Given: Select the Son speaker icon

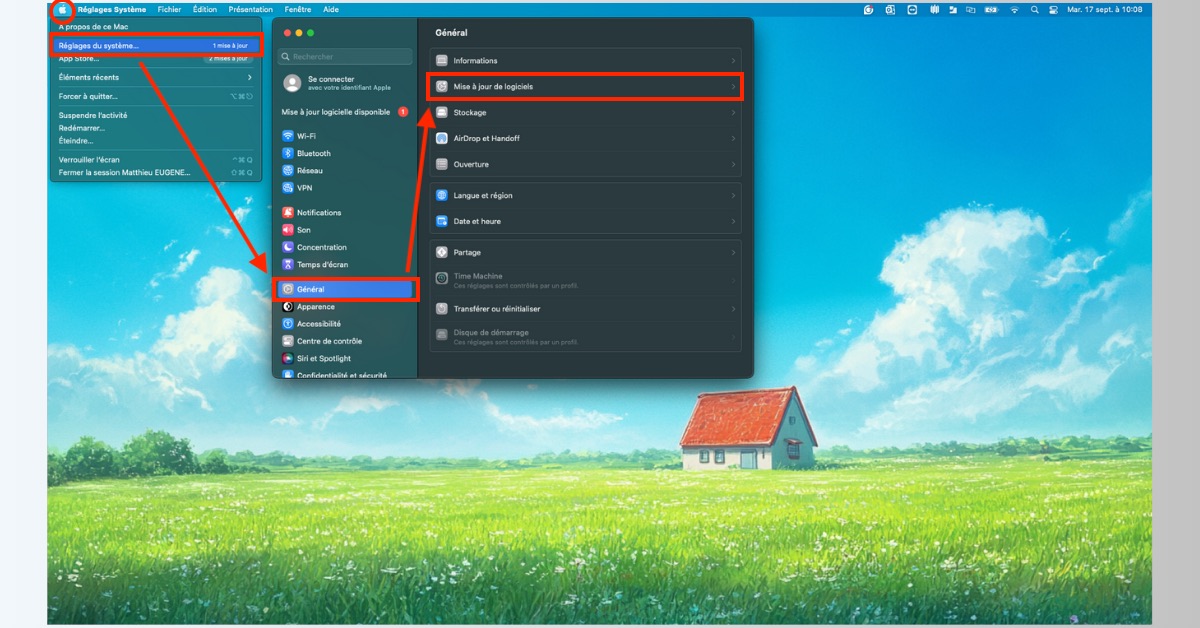Looking at the screenshot, I should click(x=288, y=229).
